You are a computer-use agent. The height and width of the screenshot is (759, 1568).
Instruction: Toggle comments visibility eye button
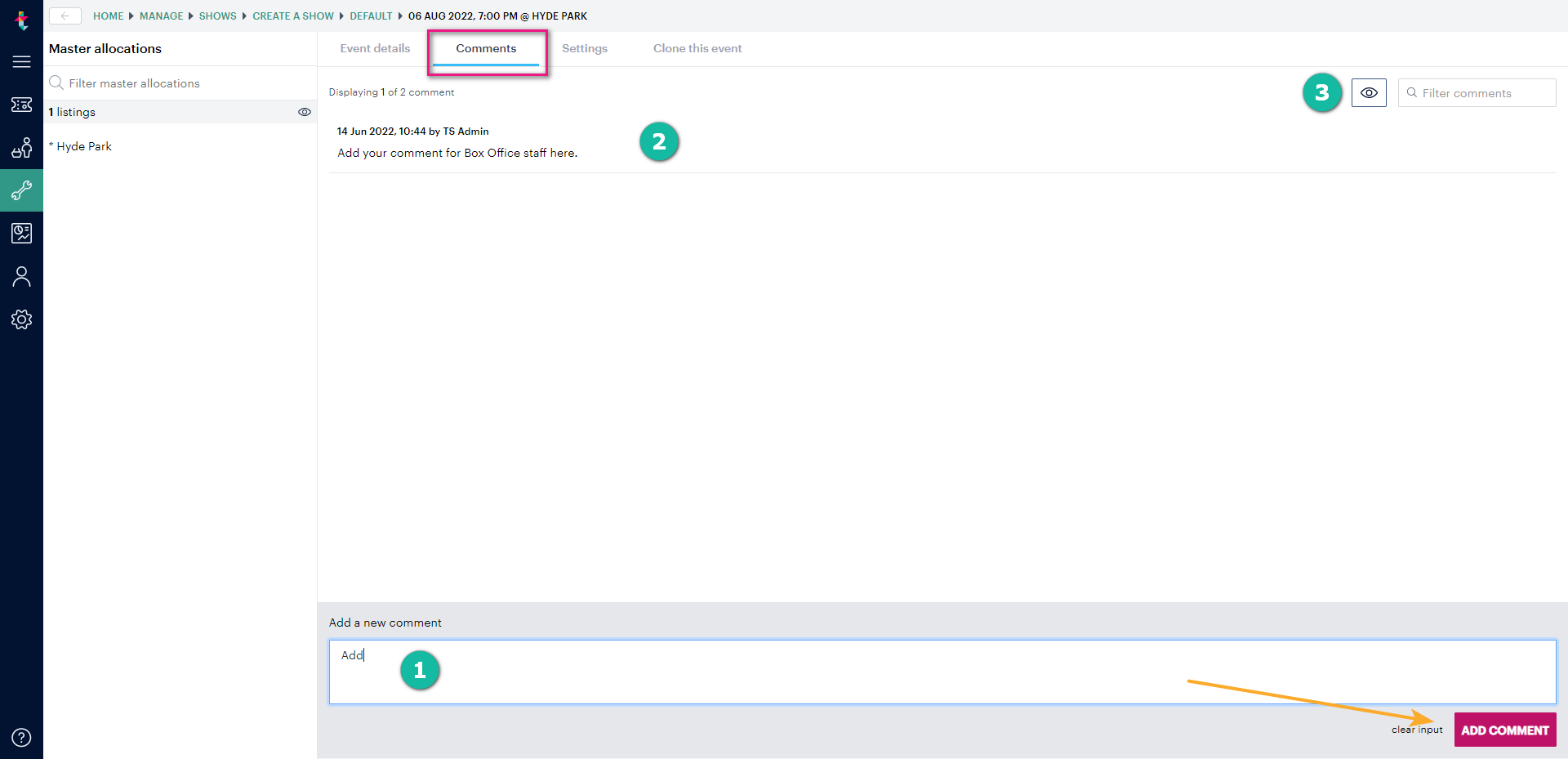pyautogui.click(x=1369, y=92)
